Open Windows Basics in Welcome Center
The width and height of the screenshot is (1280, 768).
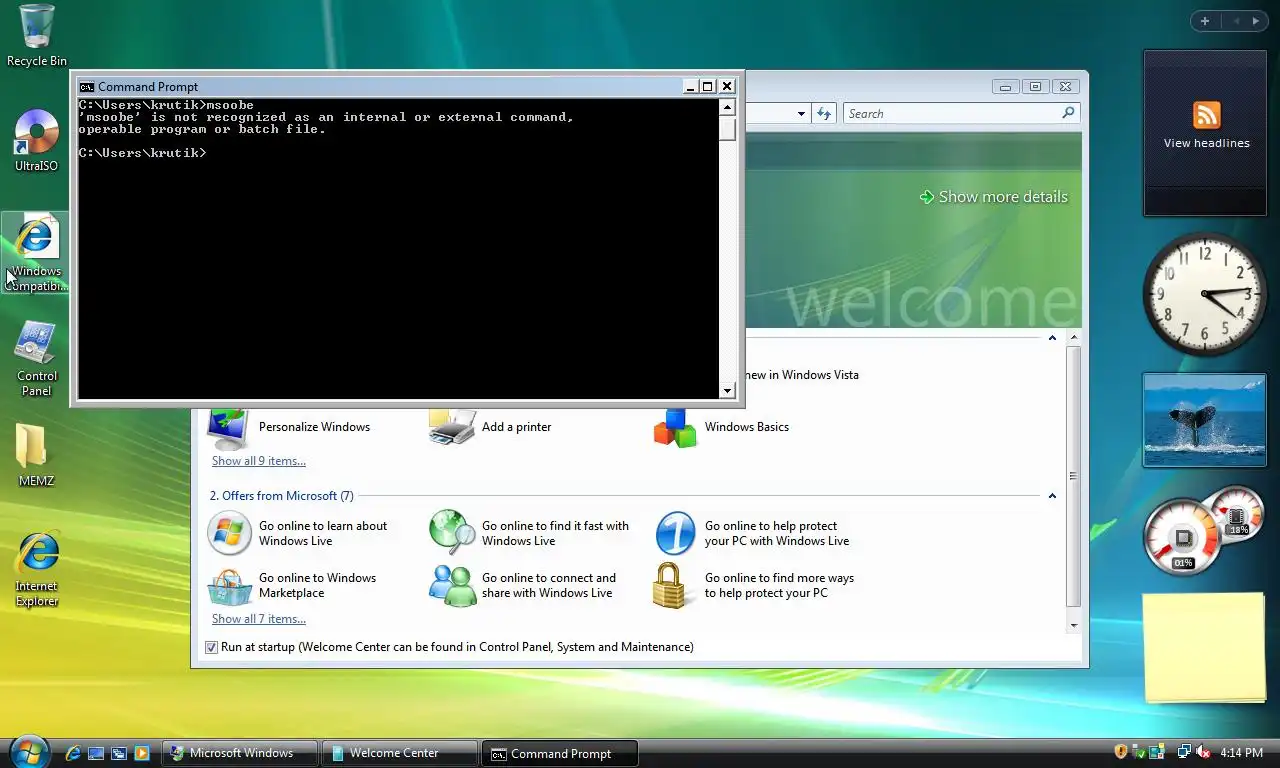pos(721,427)
